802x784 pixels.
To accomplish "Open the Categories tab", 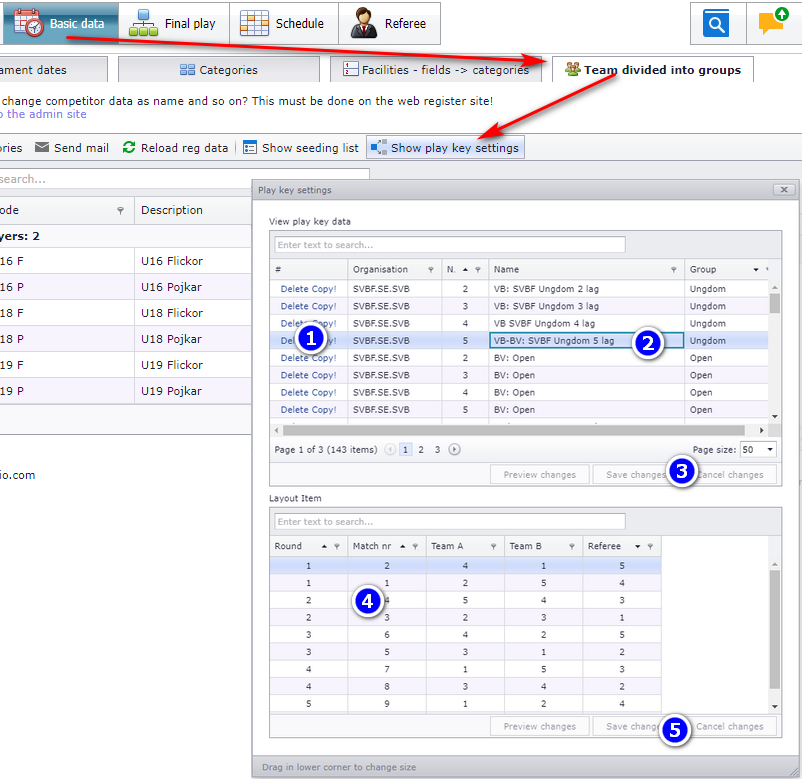I will [x=219, y=70].
